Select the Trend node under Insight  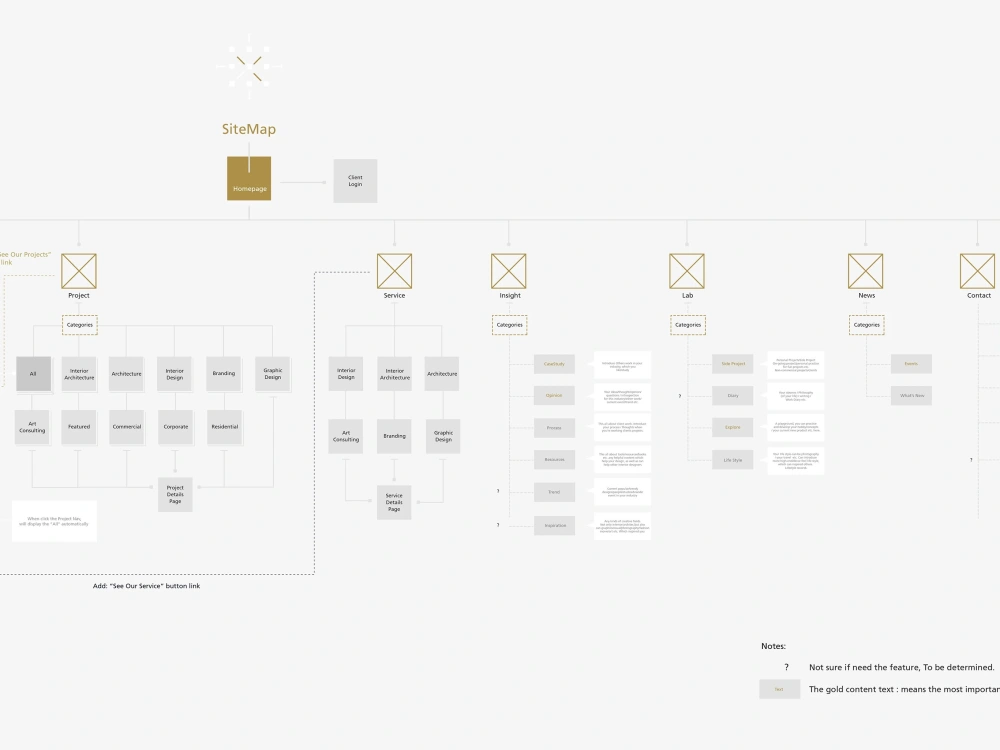coord(554,492)
